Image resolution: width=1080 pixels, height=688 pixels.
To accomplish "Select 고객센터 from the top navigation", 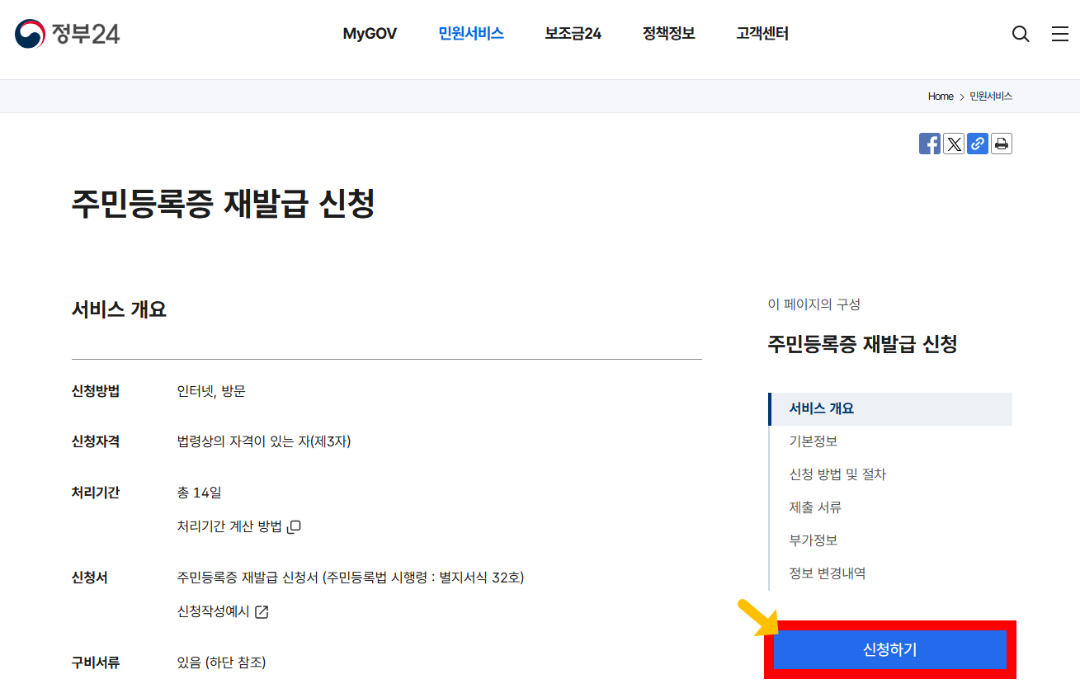I will [x=761, y=33].
